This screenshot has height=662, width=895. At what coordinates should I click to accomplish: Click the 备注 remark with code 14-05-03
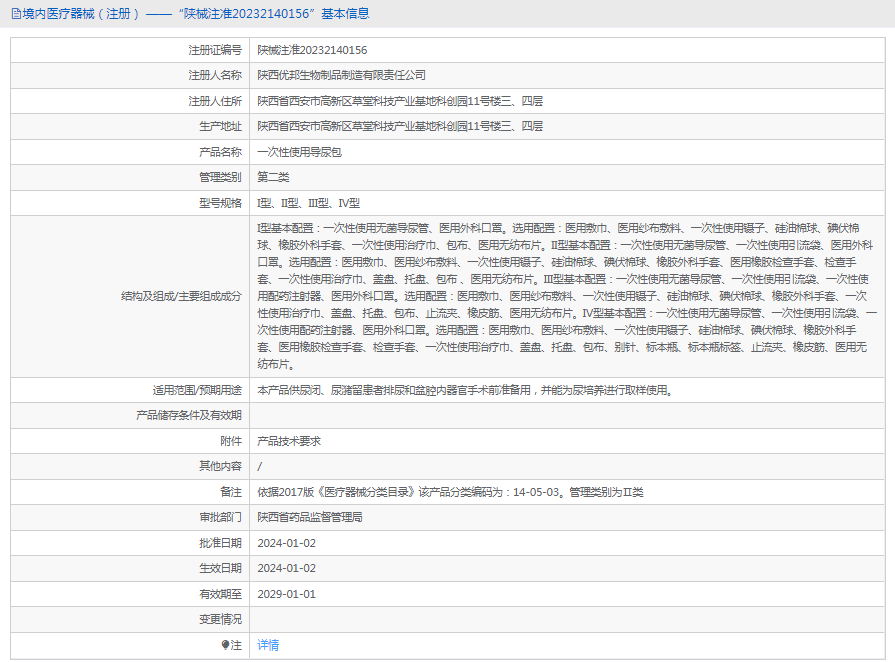pos(450,492)
